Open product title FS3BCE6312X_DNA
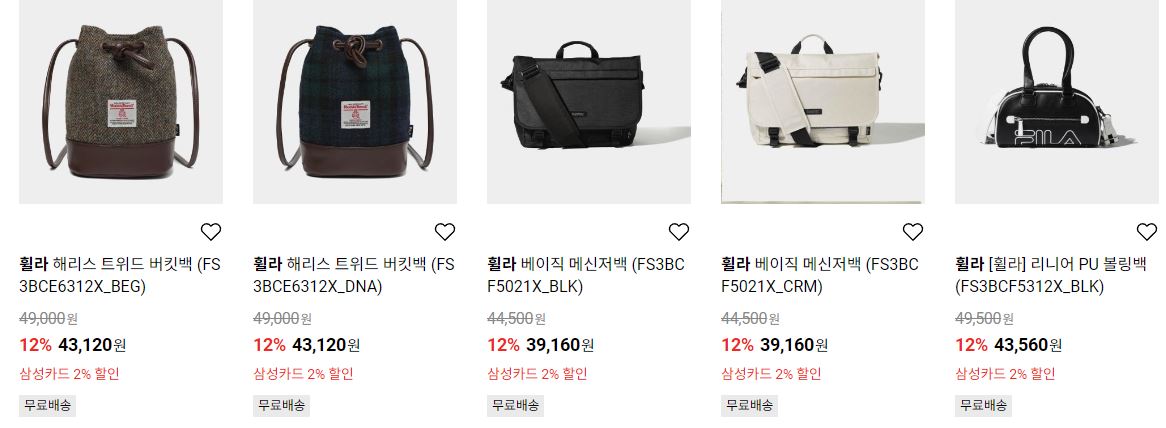The image size is (1166, 428). click(x=354, y=275)
